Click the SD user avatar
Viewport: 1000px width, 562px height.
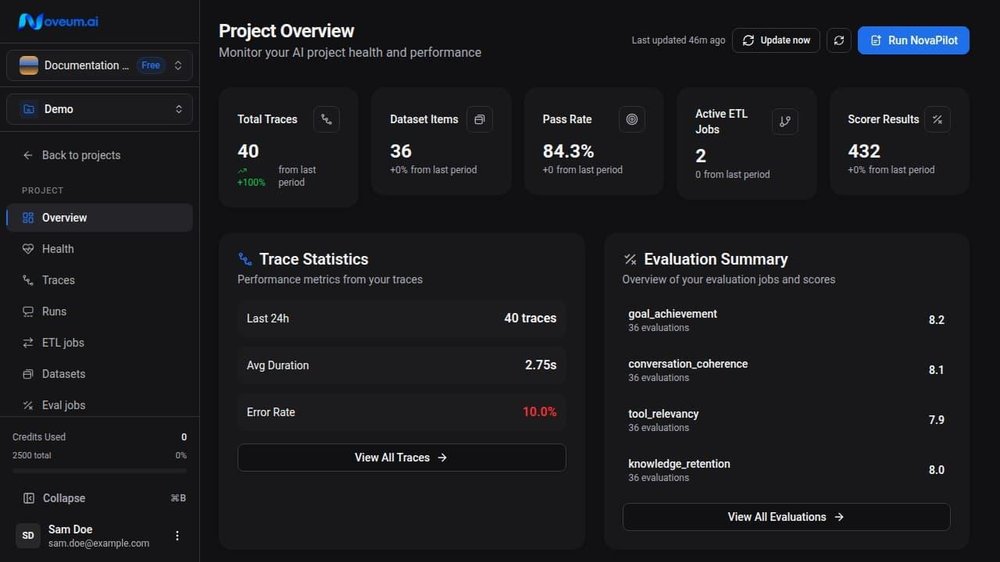[28, 536]
